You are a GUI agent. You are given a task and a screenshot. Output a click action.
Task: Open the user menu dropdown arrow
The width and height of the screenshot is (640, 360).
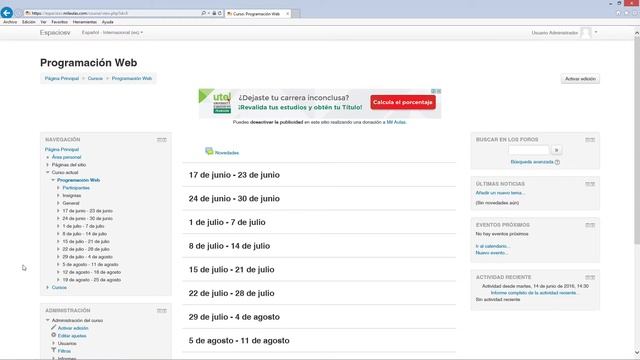(x=596, y=32)
